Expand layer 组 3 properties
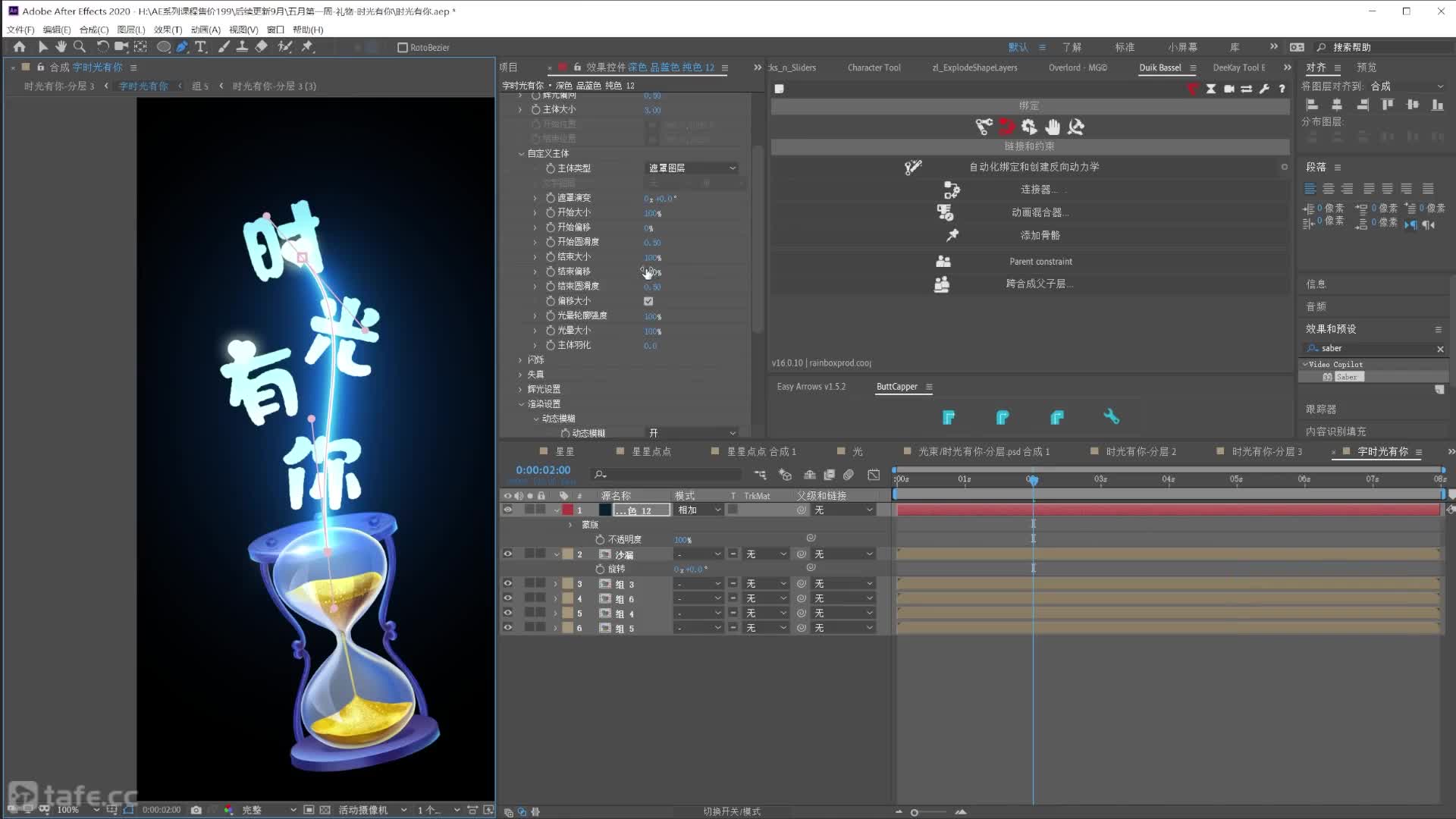1456x819 pixels. click(556, 584)
